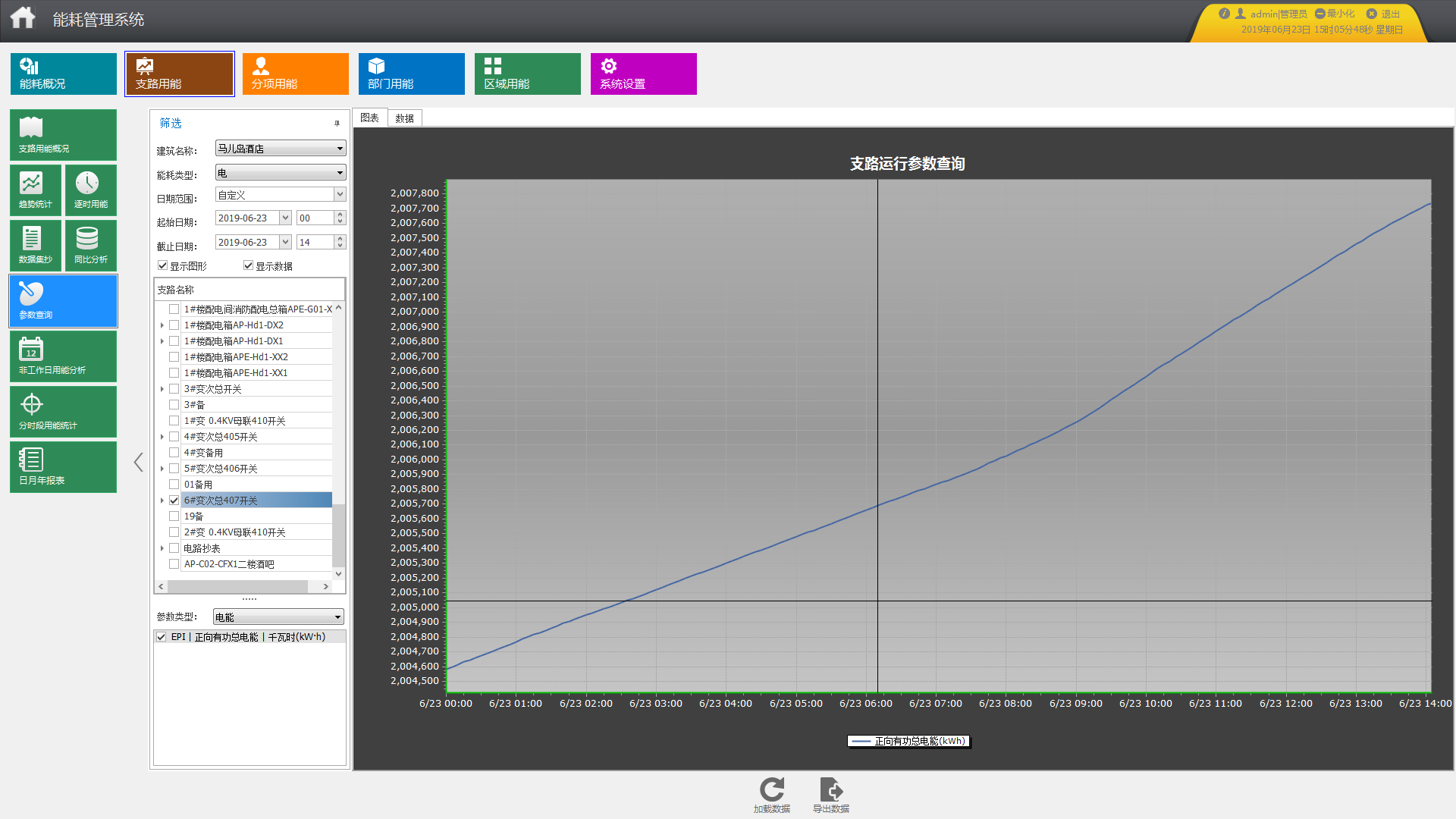Viewport: 1456px width, 819px height.
Task: Click the home icon in the title bar
Action: click(x=23, y=17)
